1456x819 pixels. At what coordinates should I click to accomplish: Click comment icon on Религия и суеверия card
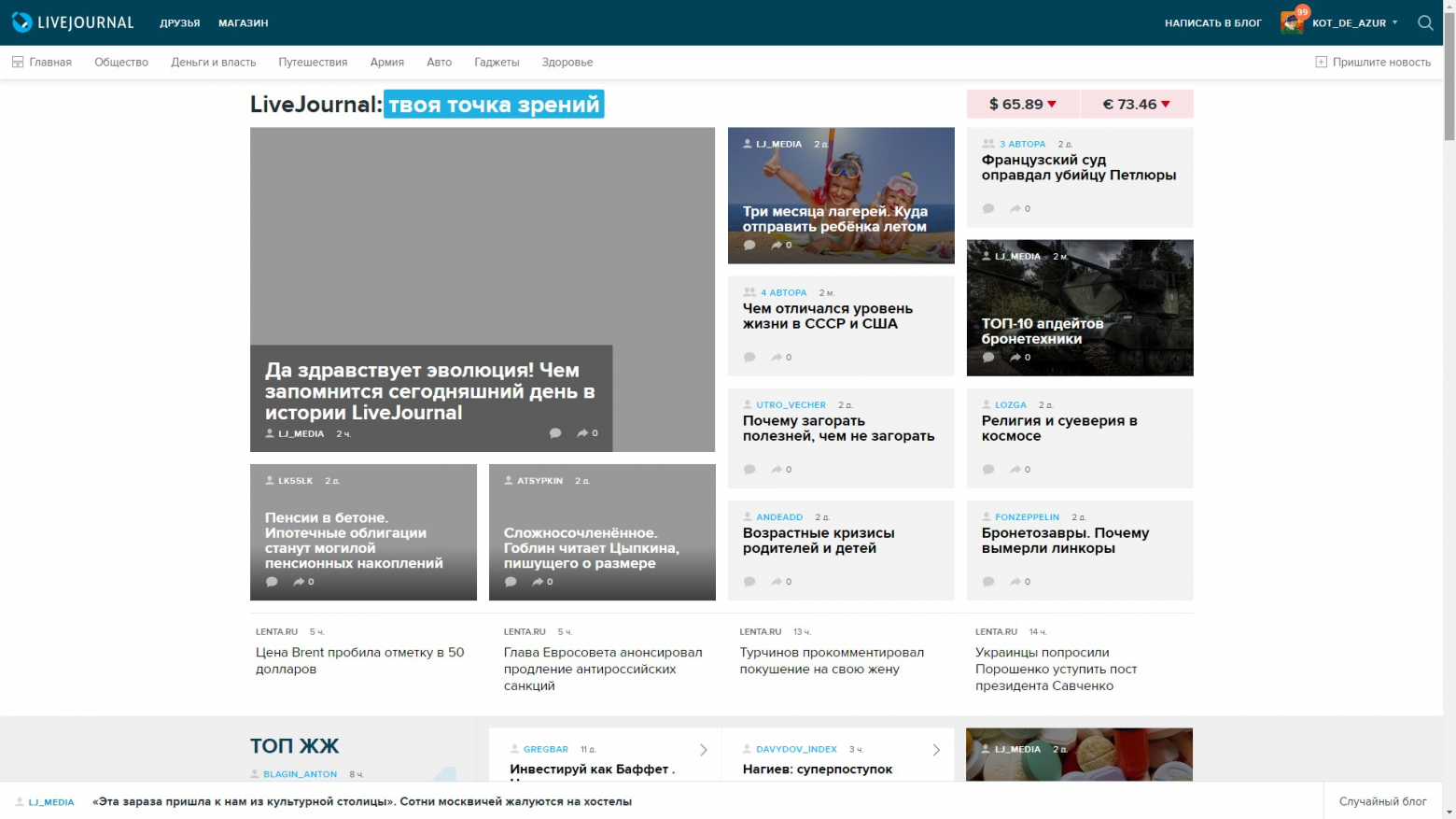[x=988, y=470]
